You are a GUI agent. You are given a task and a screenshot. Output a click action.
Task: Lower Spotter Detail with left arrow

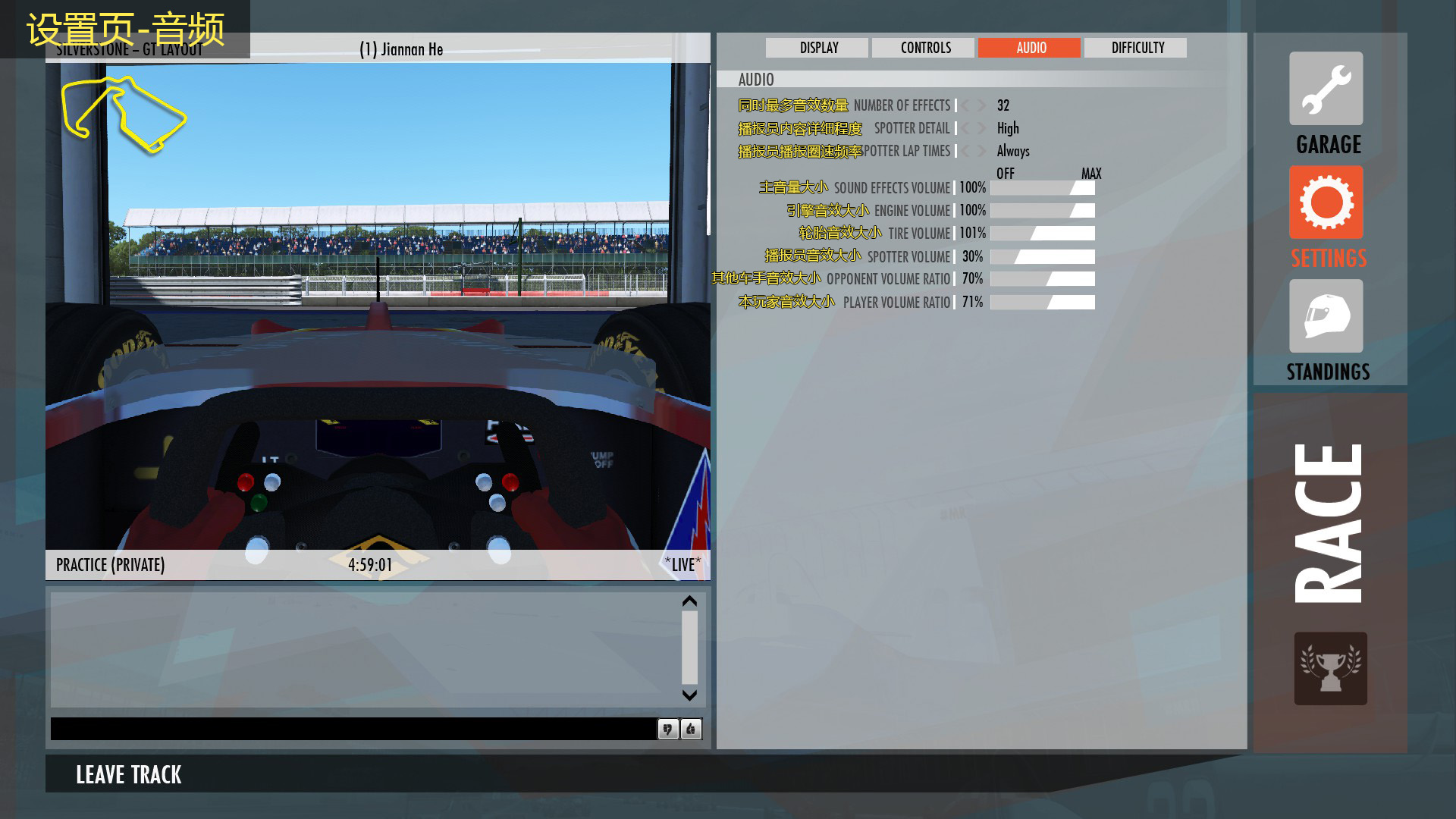click(x=966, y=128)
